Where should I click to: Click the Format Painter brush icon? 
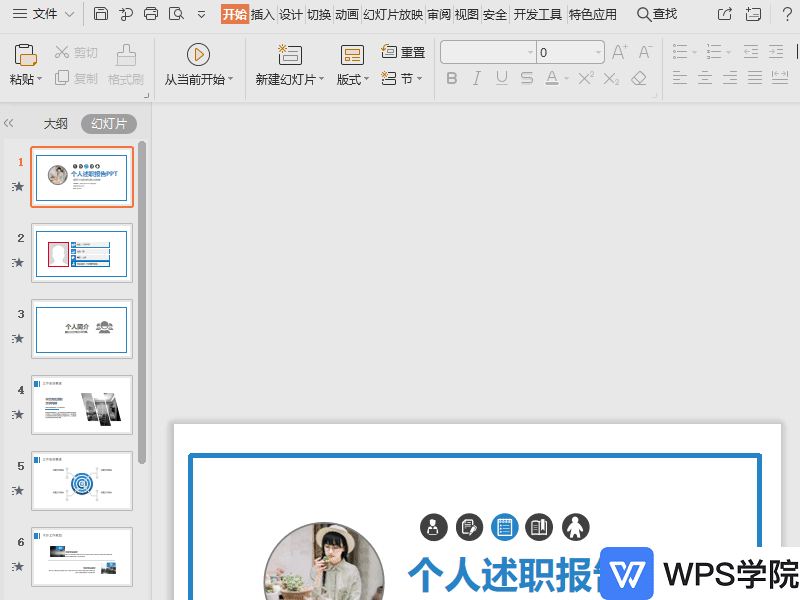[x=126, y=55]
